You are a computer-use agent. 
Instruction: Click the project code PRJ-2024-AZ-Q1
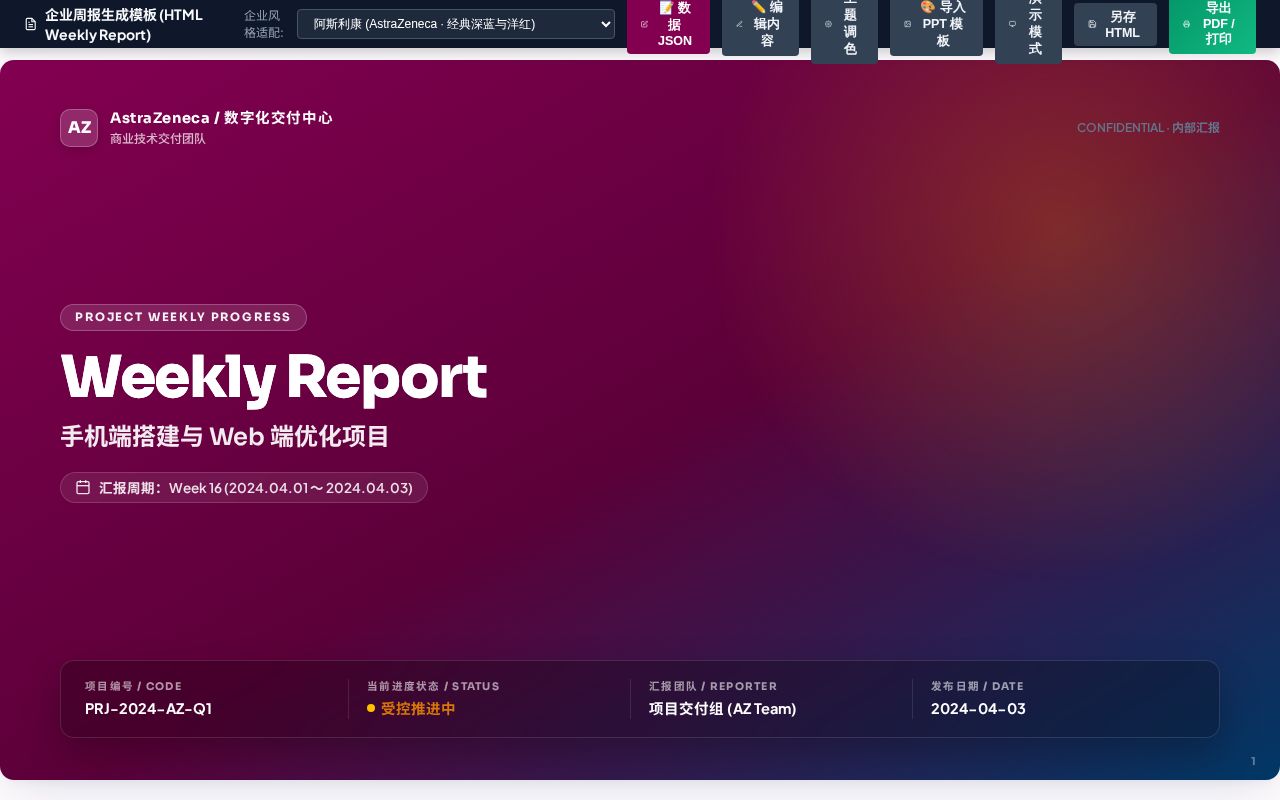[148, 709]
